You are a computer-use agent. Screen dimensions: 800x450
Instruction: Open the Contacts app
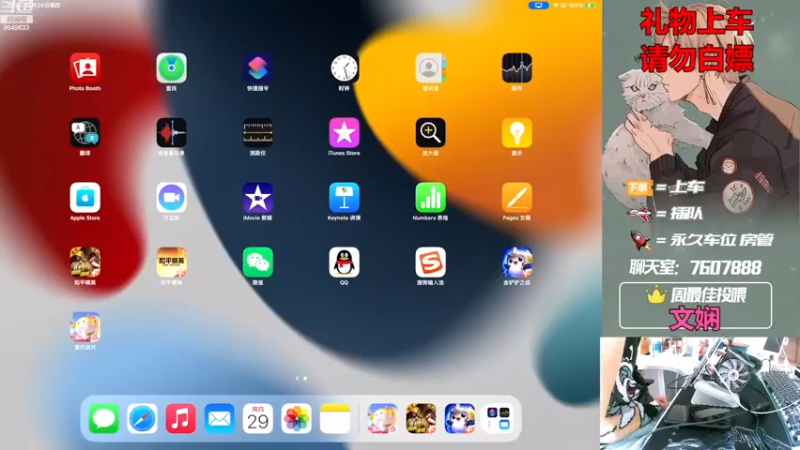tap(430, 68)
